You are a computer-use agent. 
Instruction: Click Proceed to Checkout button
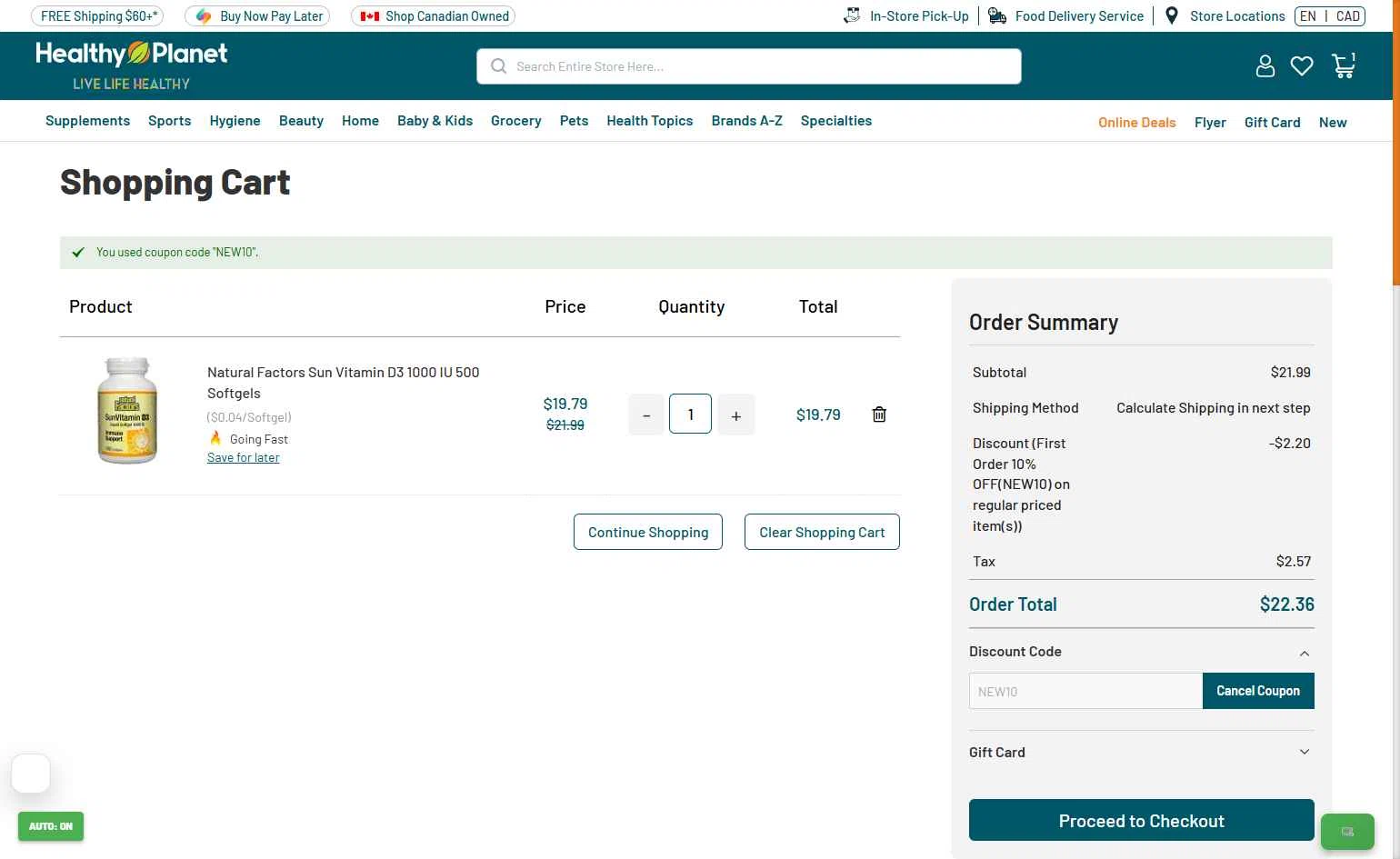coord(1142,820)
